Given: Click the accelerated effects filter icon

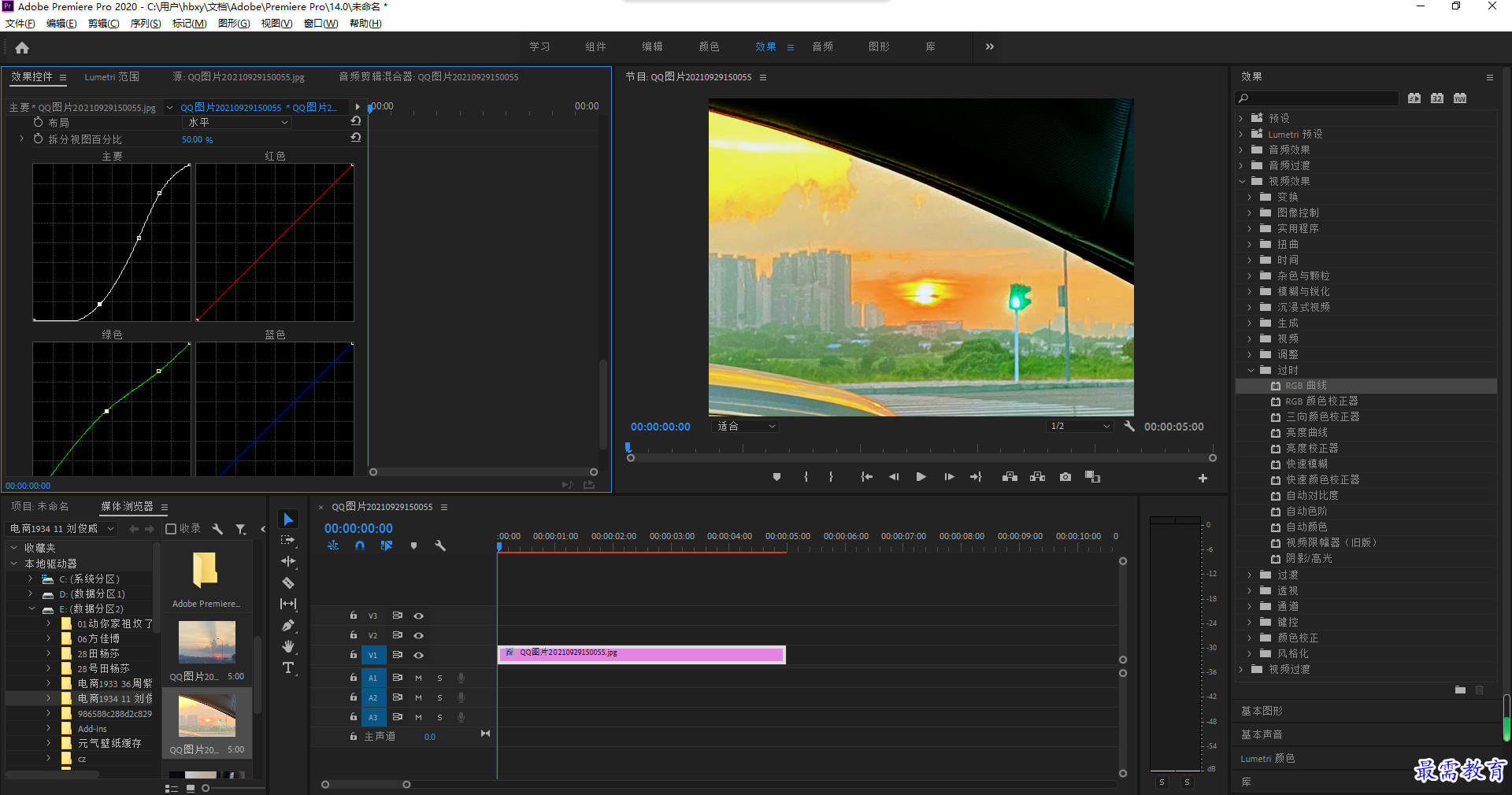Looking at the screenshot, I should click(1414, 98).
